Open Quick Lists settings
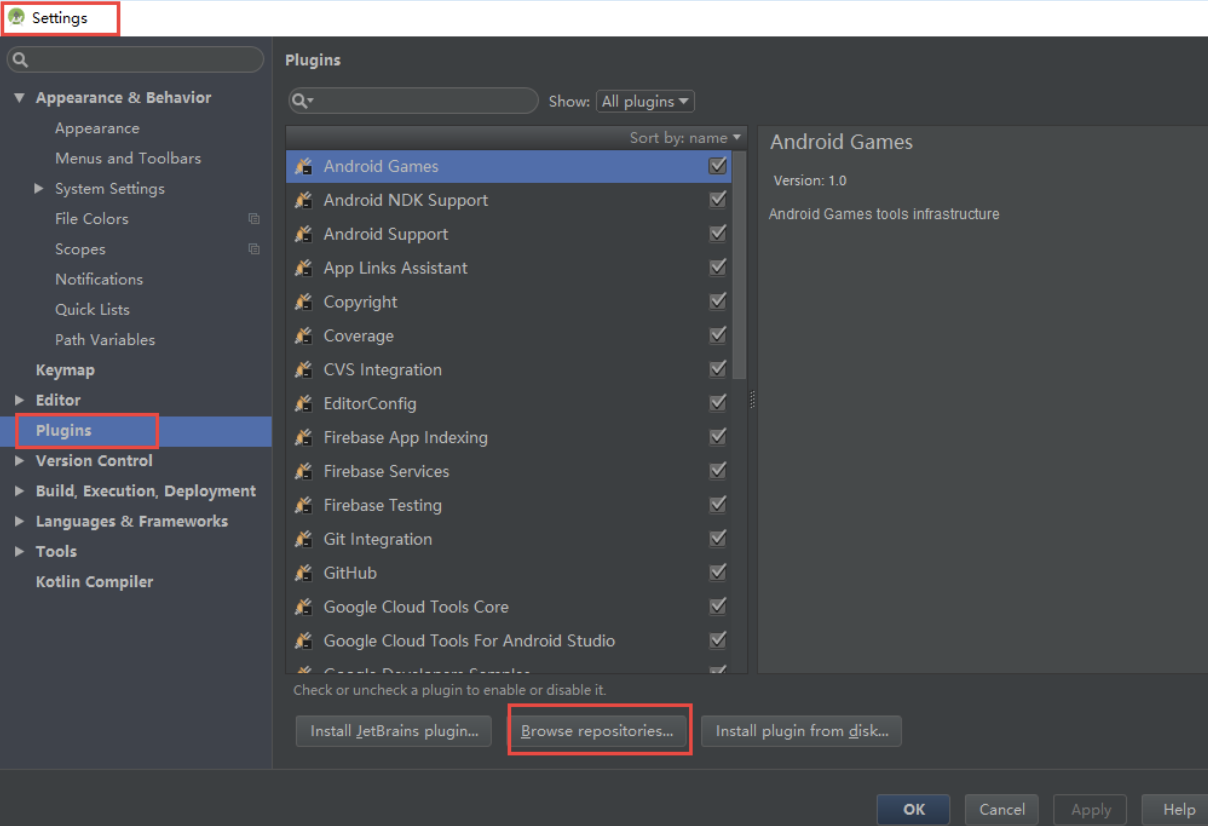The width and height of the screenshot is (1208, 826). tap(92, 309)
